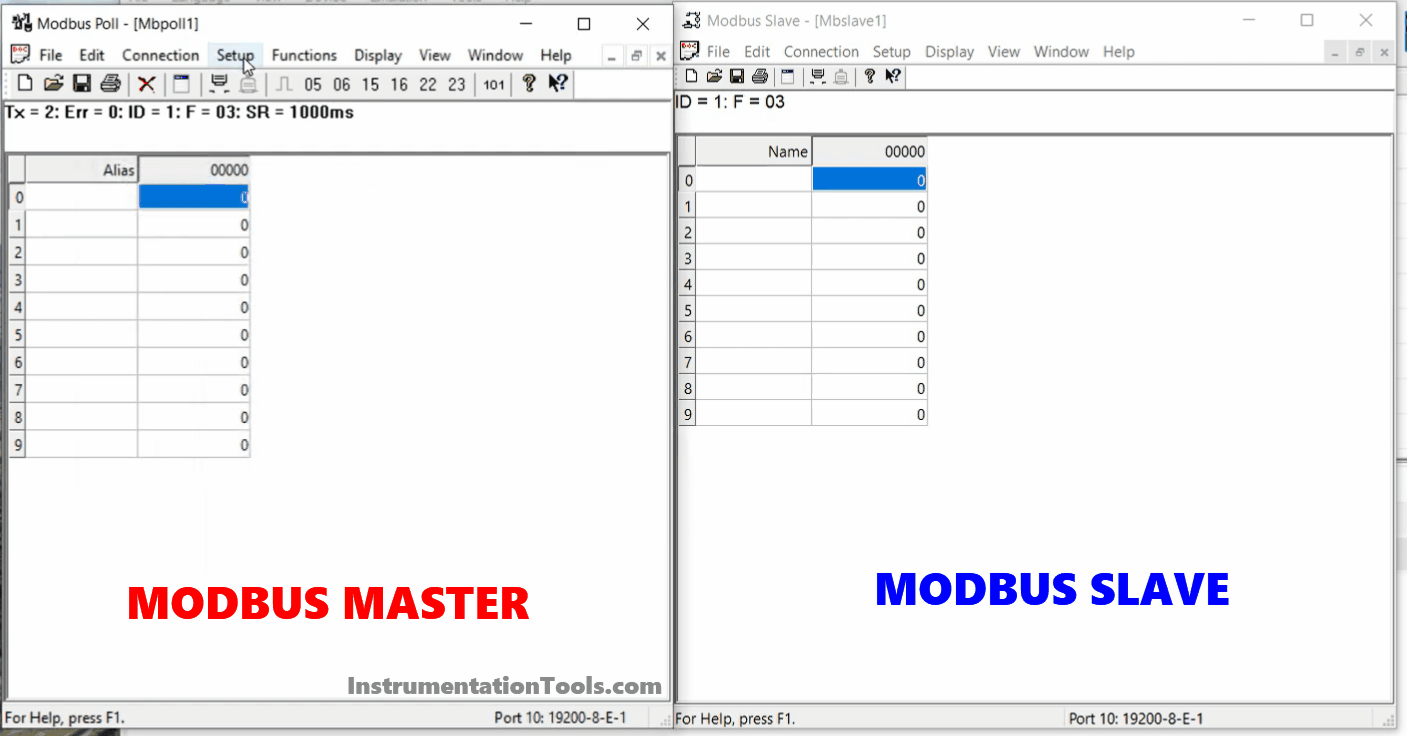Save the Modbus Poll document
Screen dimensions: 1407x736
tap(82, 84)
